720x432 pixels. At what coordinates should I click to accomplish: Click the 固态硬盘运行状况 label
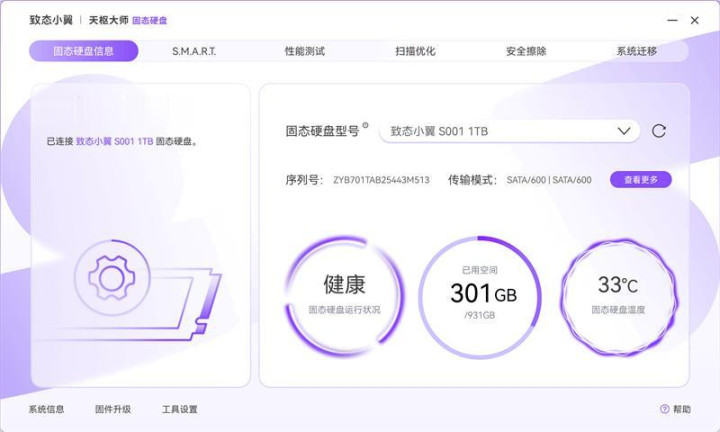(344, 310)
